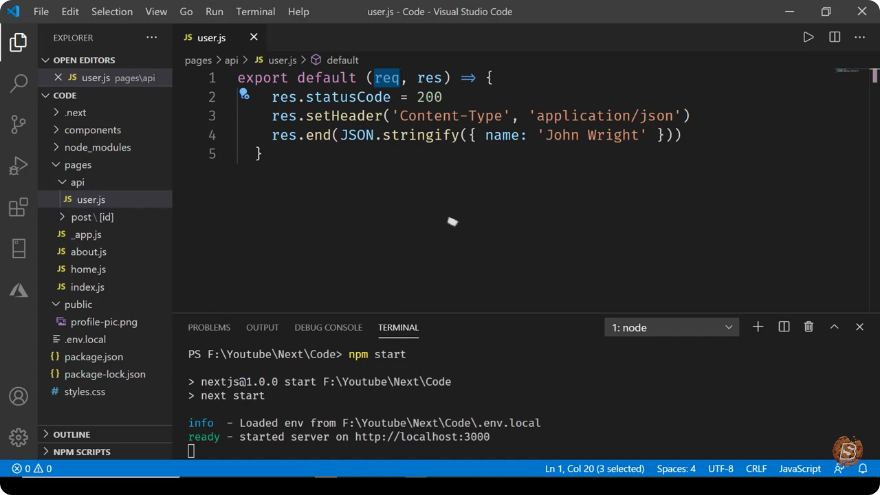Create a new terminal with plus icon
The width and height of the screenshot is (880, 495).
coord(758,327)
